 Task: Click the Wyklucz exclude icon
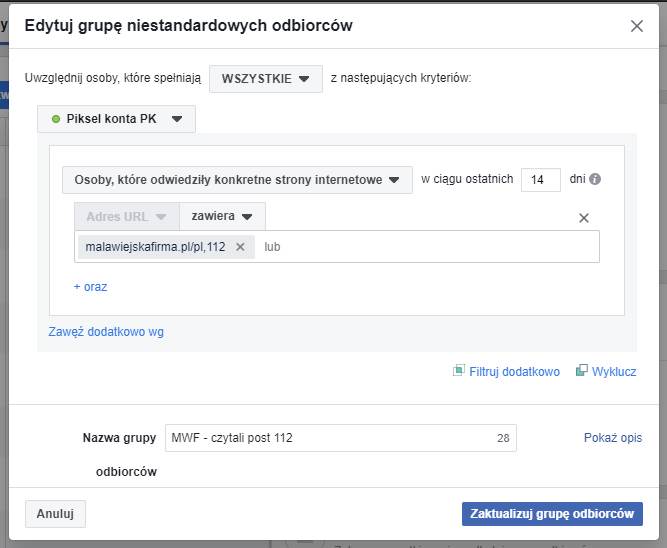[x=582, y=371]
